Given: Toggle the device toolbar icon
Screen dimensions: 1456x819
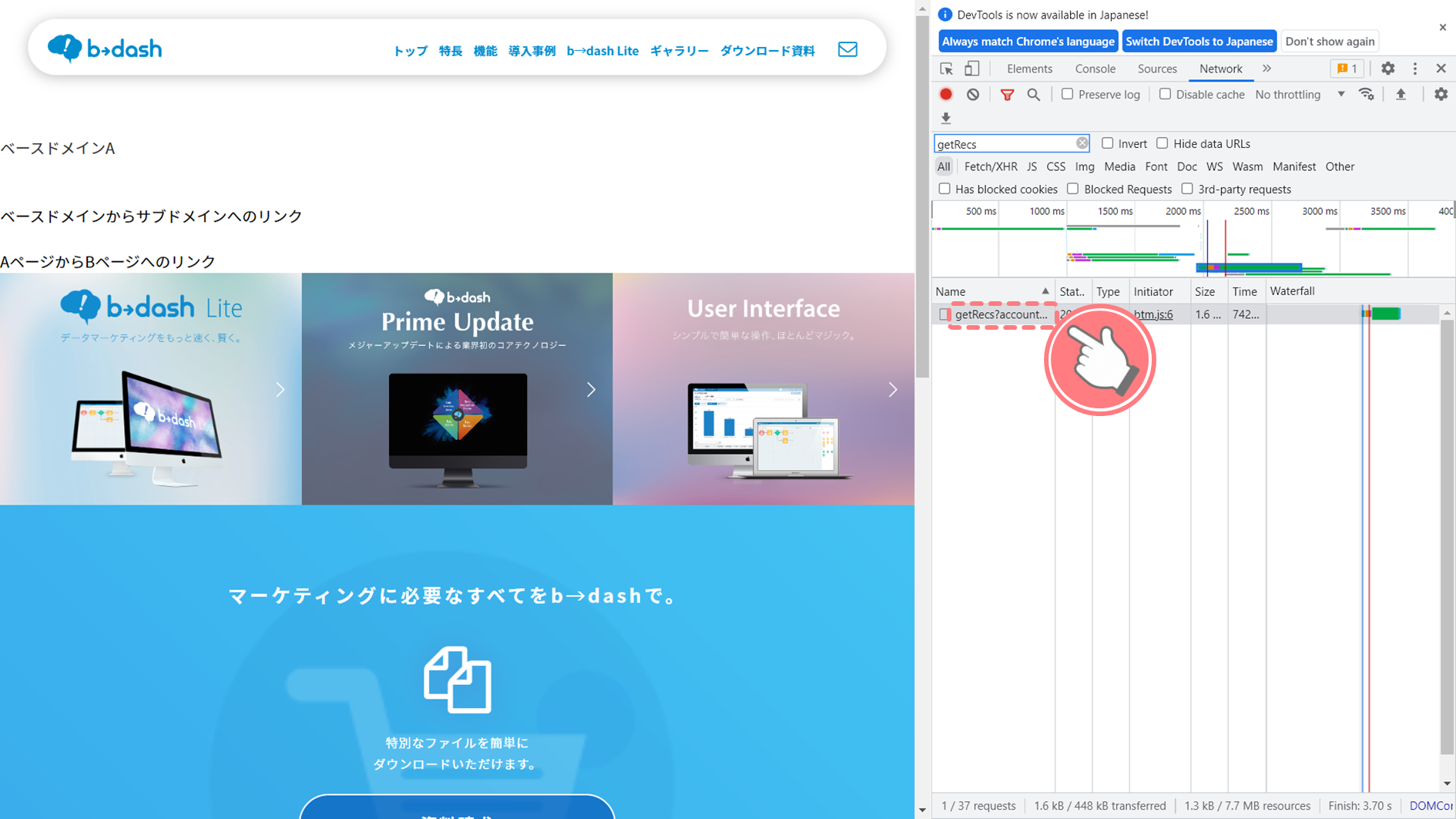Looking at the screenshot, I should click(972, 69).
